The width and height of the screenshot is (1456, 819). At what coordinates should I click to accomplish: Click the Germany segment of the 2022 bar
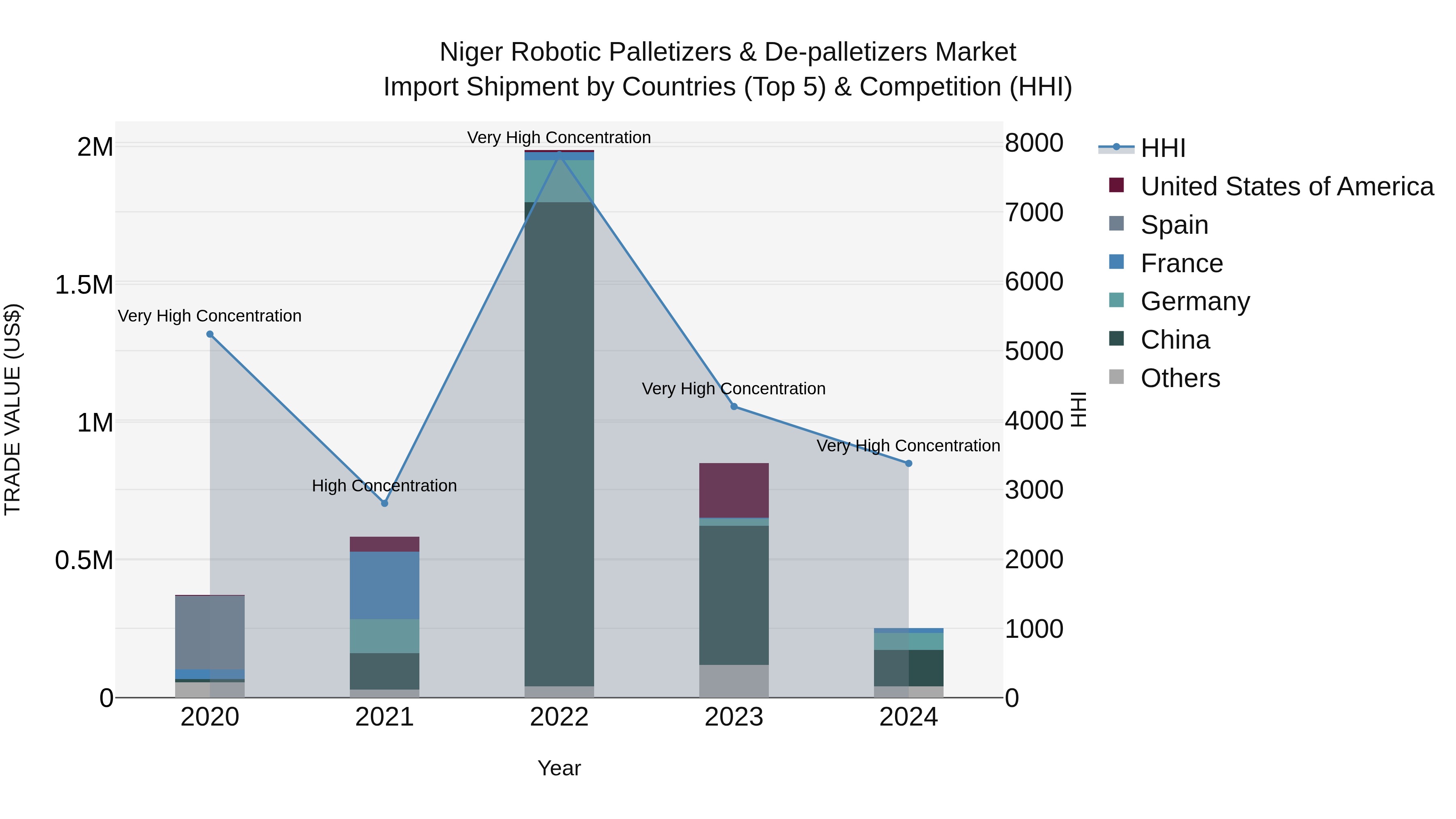[559, 181]
